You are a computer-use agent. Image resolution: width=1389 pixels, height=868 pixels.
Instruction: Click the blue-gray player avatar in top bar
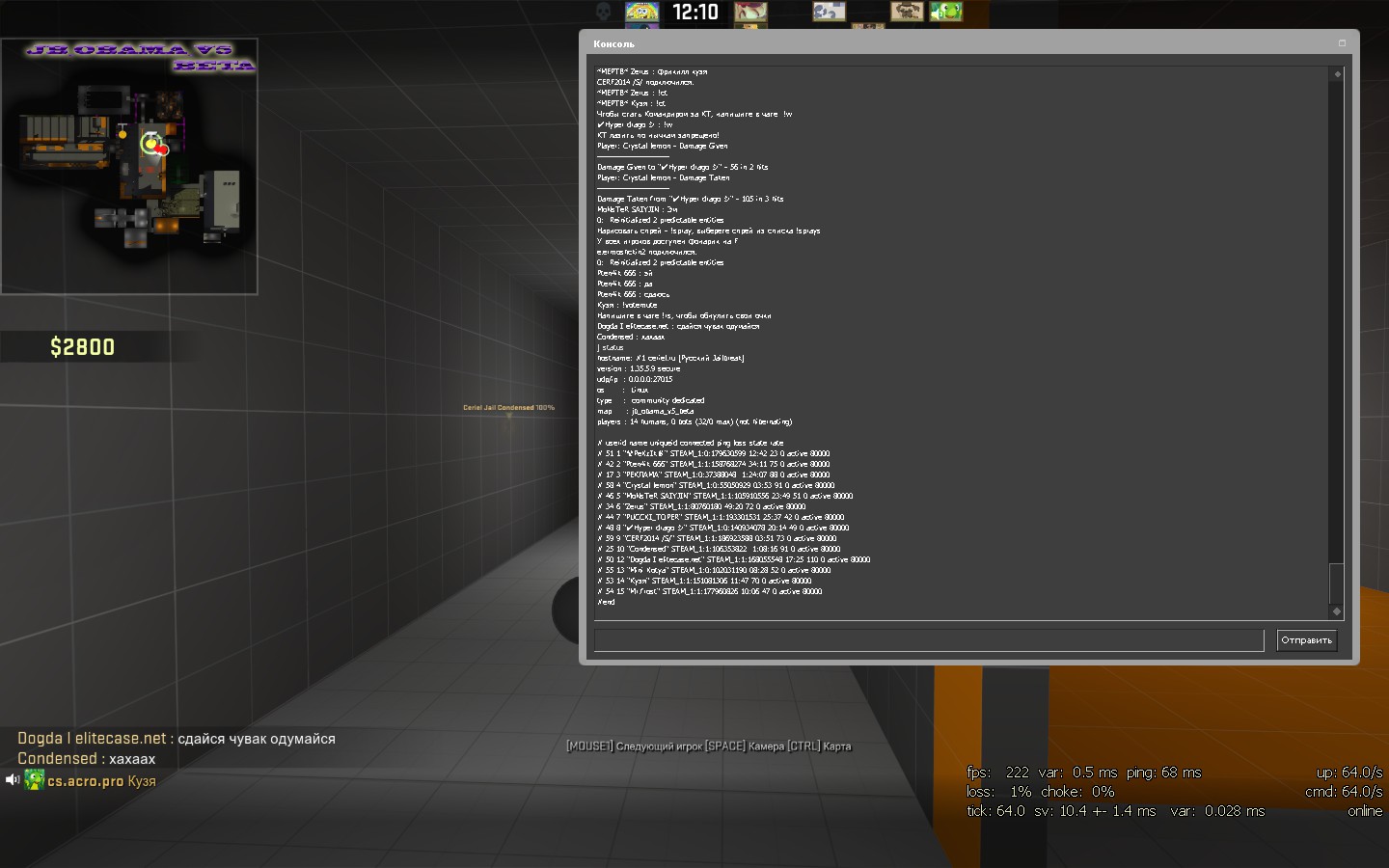[x=829, y=12]
